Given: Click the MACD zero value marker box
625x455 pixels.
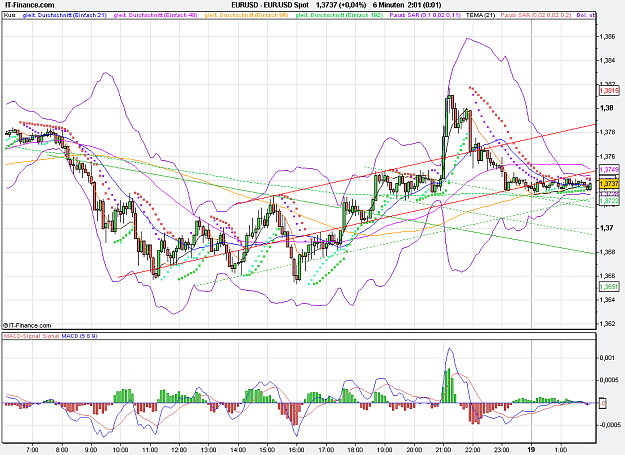Looking at the screenshot, I should (x=603, y=404).
